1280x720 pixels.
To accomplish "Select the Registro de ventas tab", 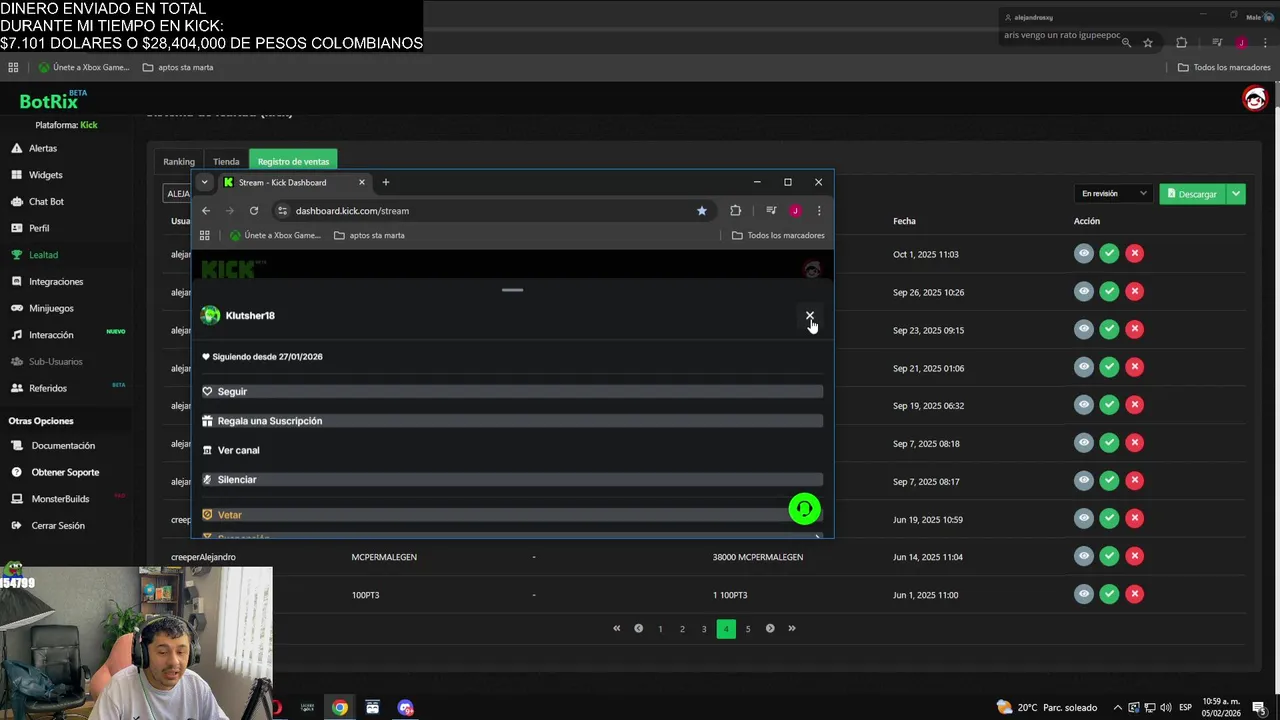I will [293, 162].
